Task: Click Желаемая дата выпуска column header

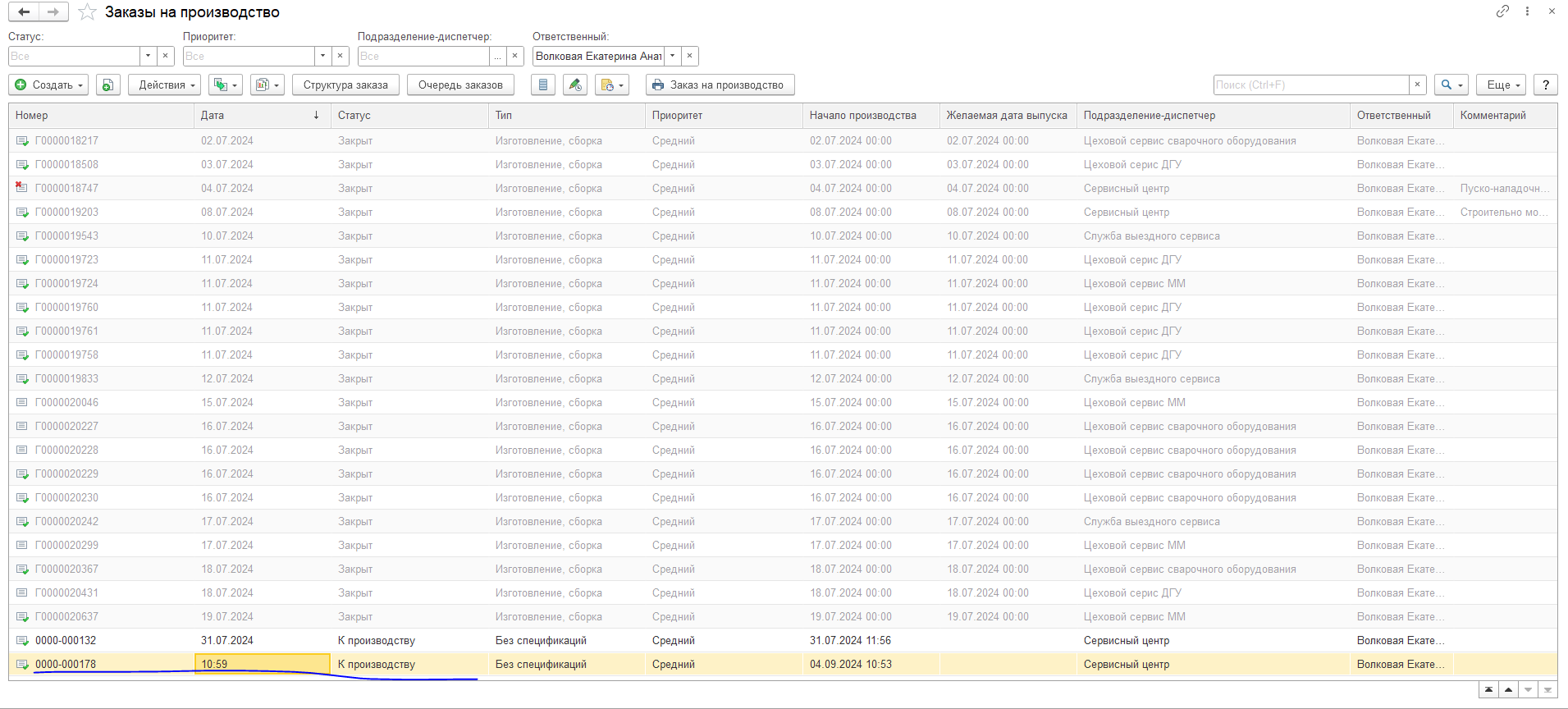Action: 1008,116
